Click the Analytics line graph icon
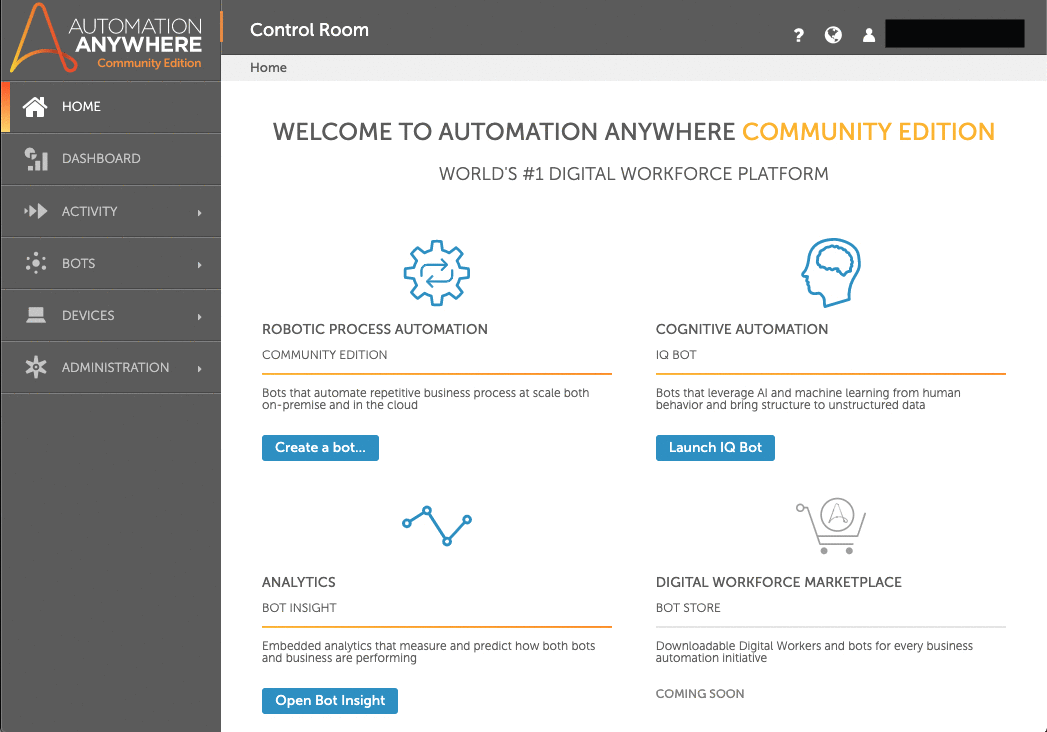Image resolution: width=1047 pixels, height=732 pixels. click(437, 526)
